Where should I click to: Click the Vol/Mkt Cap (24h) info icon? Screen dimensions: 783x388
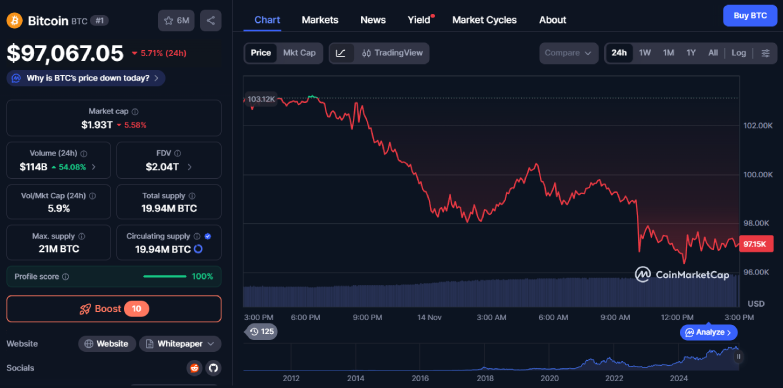[92, 196]
